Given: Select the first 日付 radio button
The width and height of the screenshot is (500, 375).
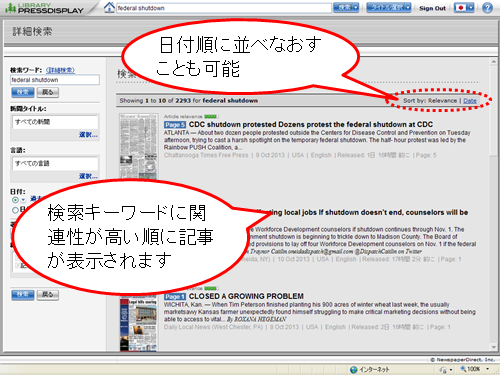Looking at the screenshot, I should point(15,200).
